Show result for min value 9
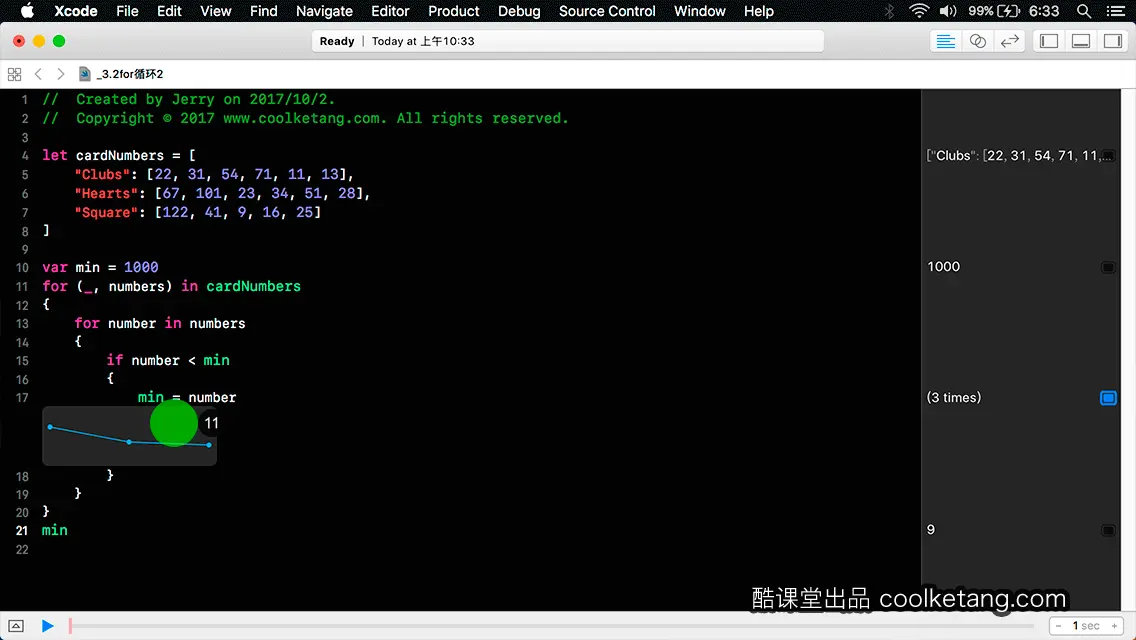Image resolution: width=1136 pixels, height=640 pixels. pyautogui.click(x=1108, y=531)
